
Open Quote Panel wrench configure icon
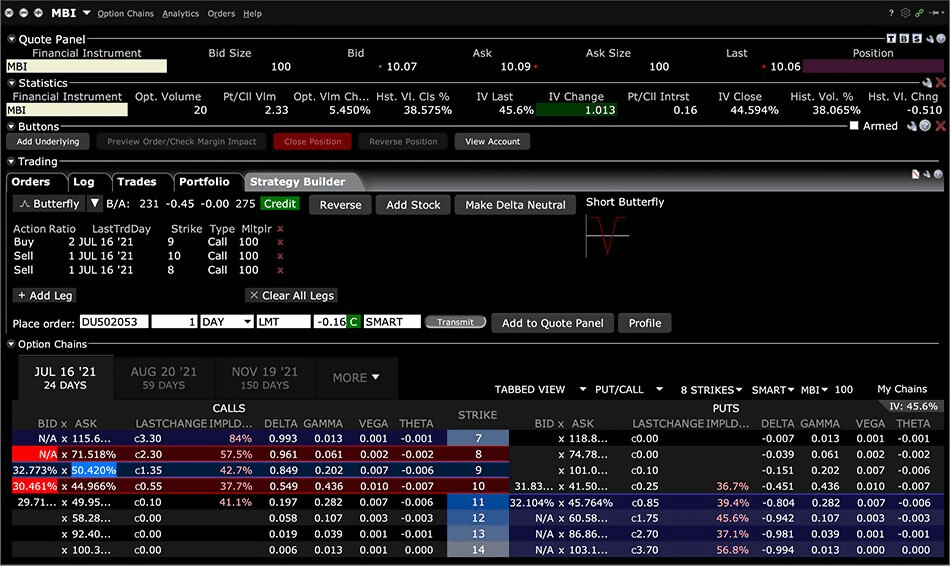click(929, 39)
